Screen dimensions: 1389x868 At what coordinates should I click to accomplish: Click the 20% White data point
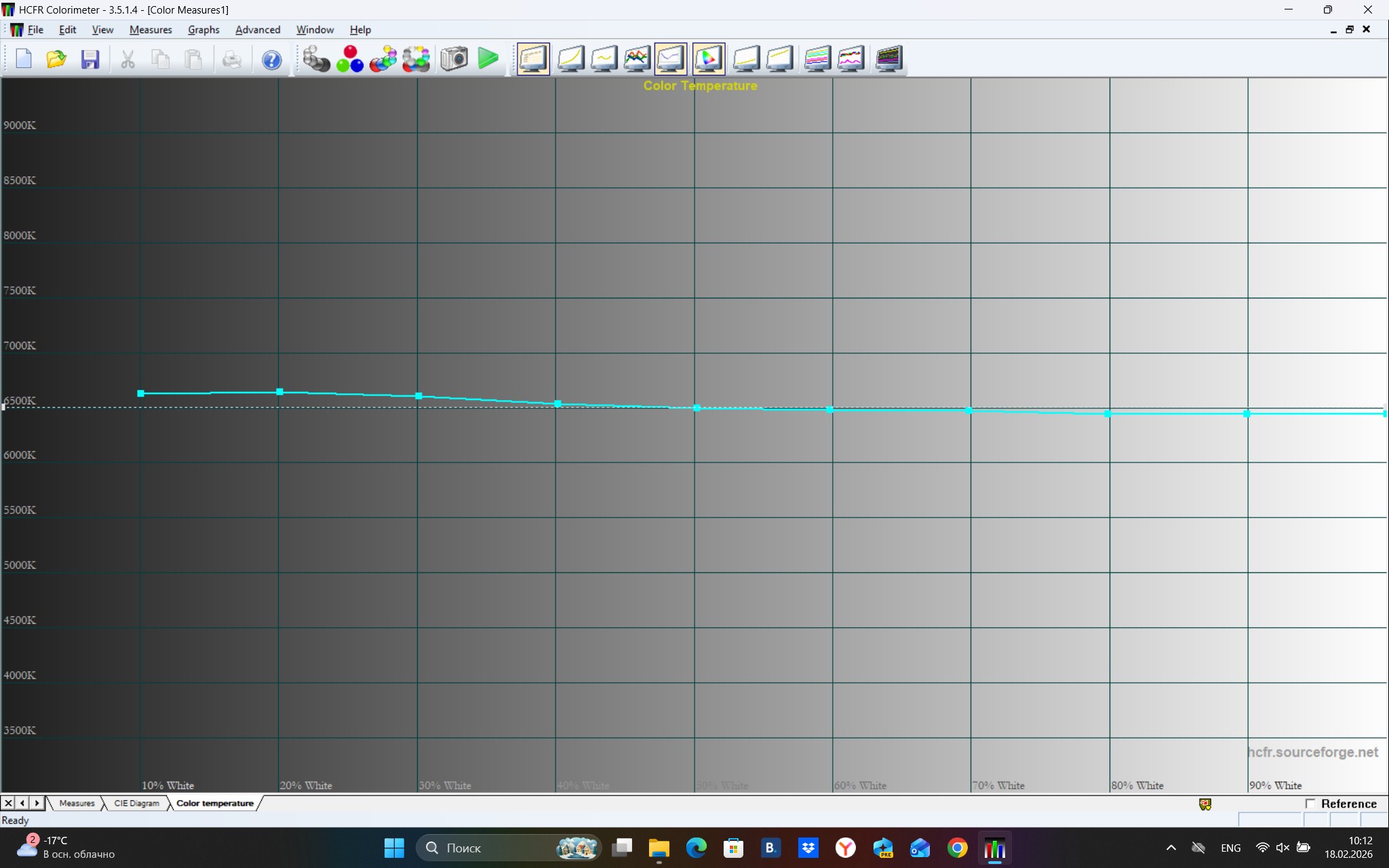[x=279, y=392]
